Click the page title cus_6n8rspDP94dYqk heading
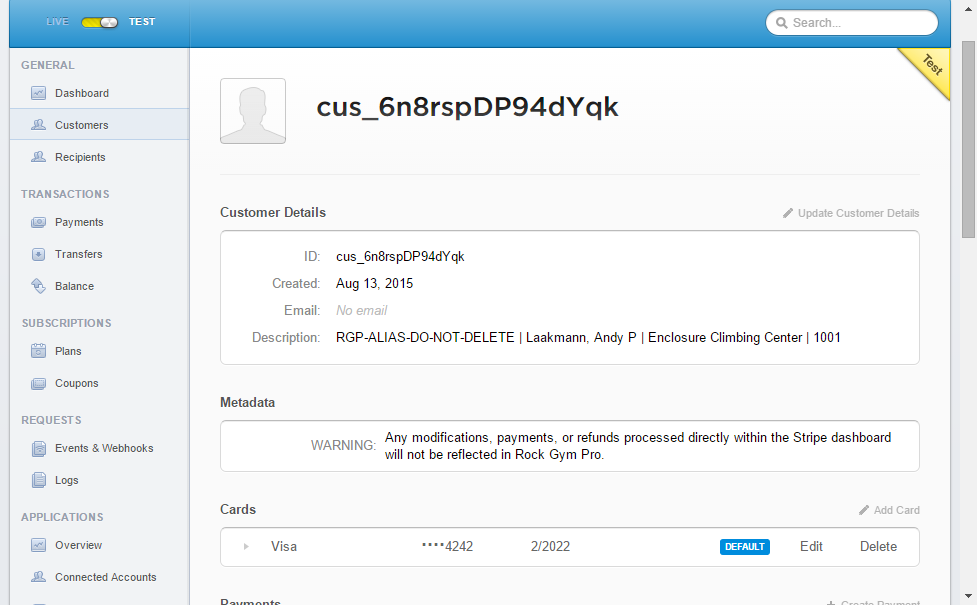 467,107
